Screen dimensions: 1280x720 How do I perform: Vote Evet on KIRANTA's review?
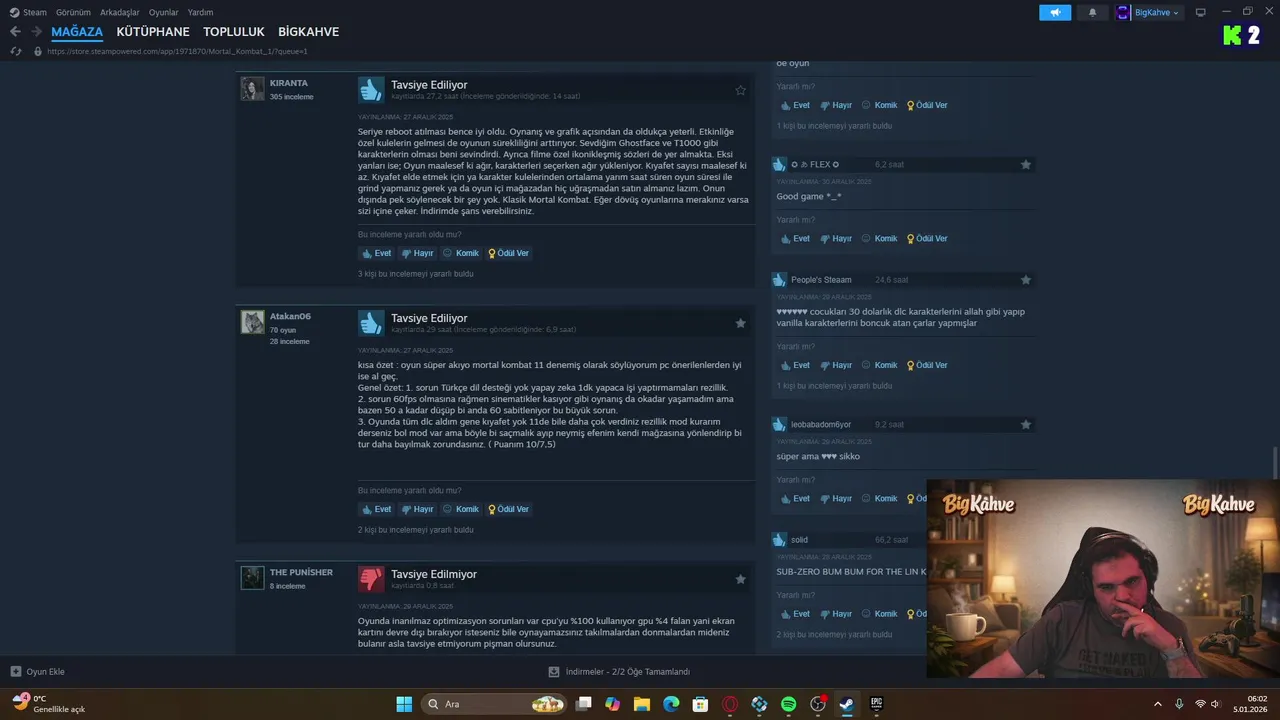[x=377, y=253]
